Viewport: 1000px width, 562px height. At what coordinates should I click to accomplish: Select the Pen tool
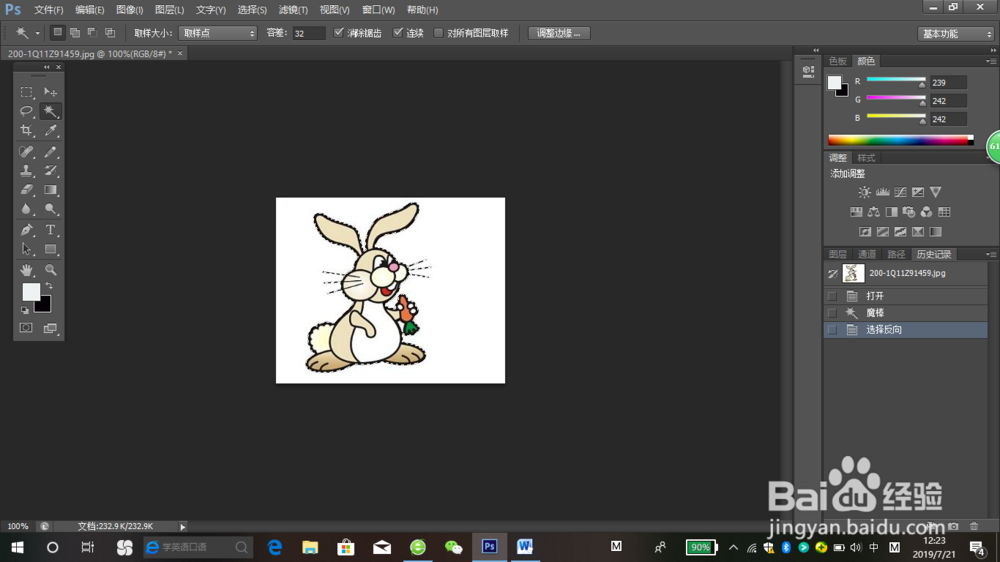coord(27,230)
